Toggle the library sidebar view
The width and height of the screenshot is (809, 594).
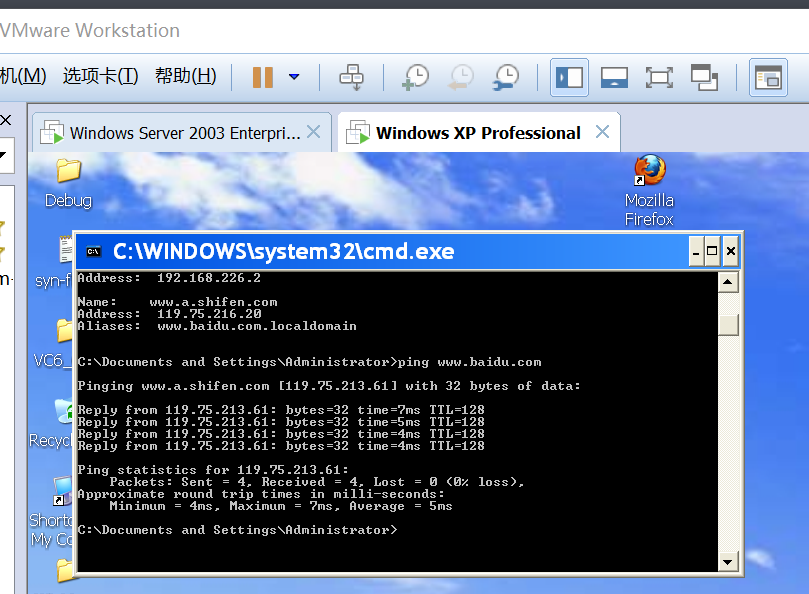pyautogui.click(x=569, y=78)
